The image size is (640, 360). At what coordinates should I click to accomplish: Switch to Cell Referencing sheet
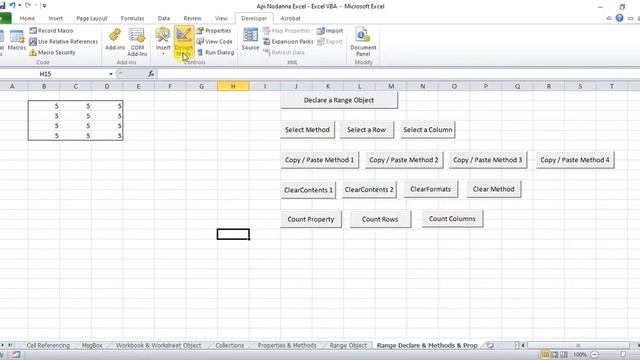point(48,345)
